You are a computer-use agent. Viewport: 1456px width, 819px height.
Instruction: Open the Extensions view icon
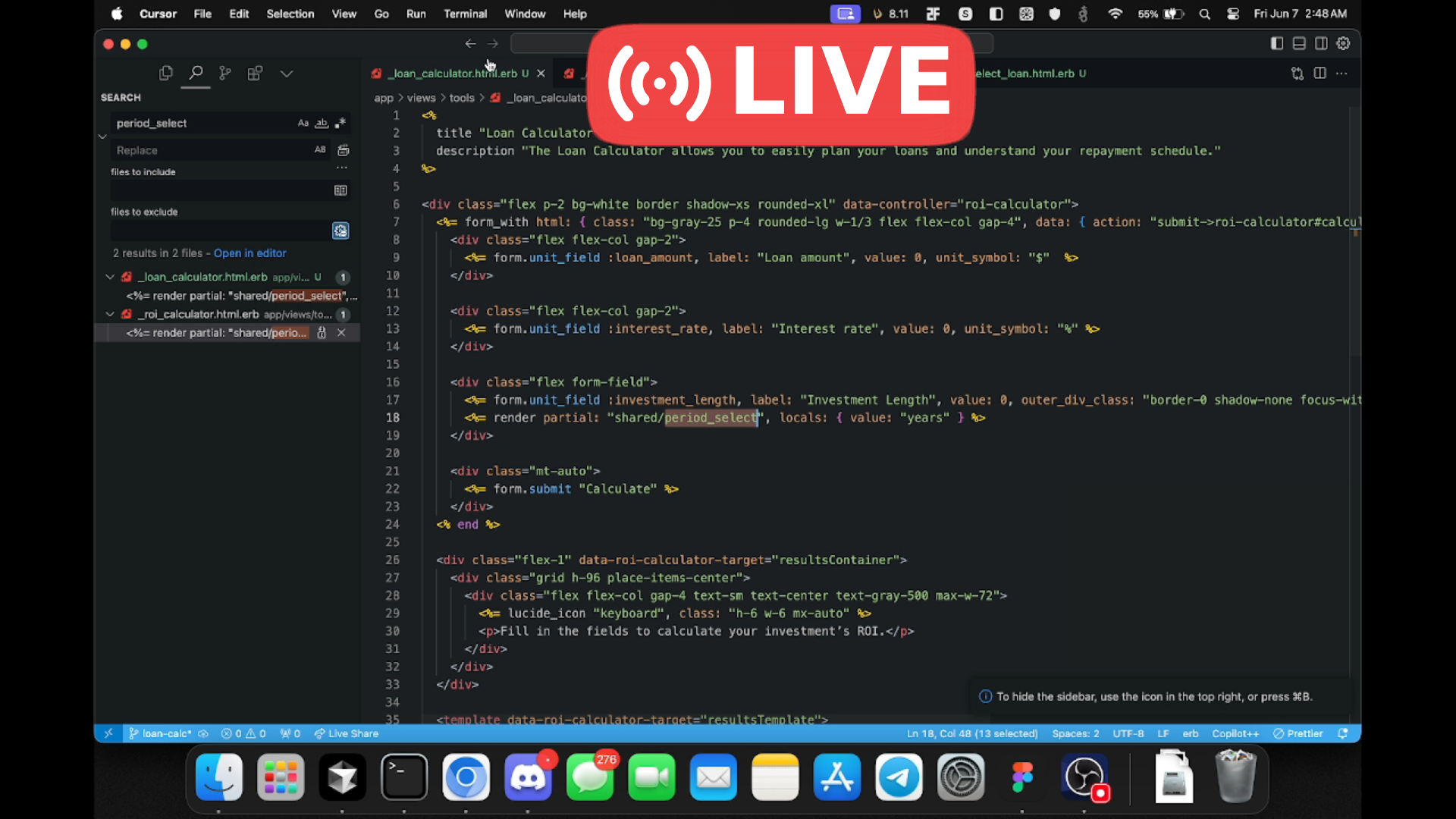click(255, 74)
